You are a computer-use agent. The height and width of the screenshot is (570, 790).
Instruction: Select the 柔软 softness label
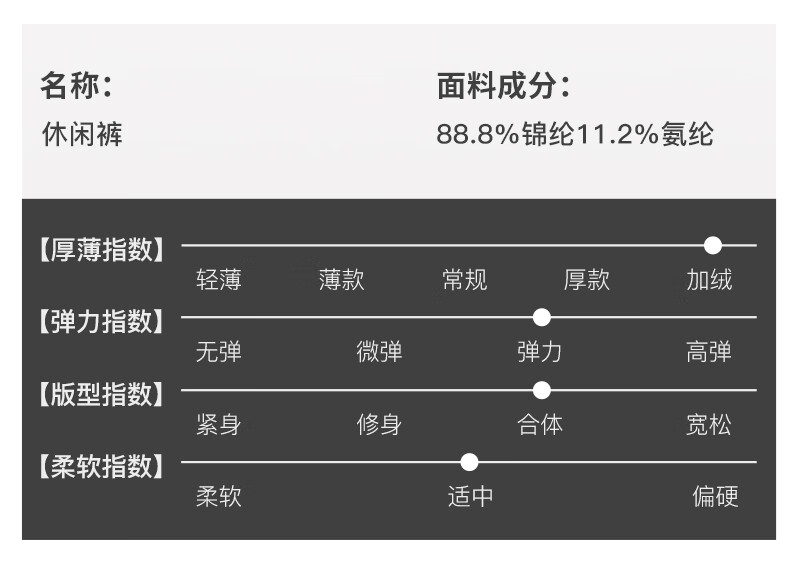(x=219, y=497)
